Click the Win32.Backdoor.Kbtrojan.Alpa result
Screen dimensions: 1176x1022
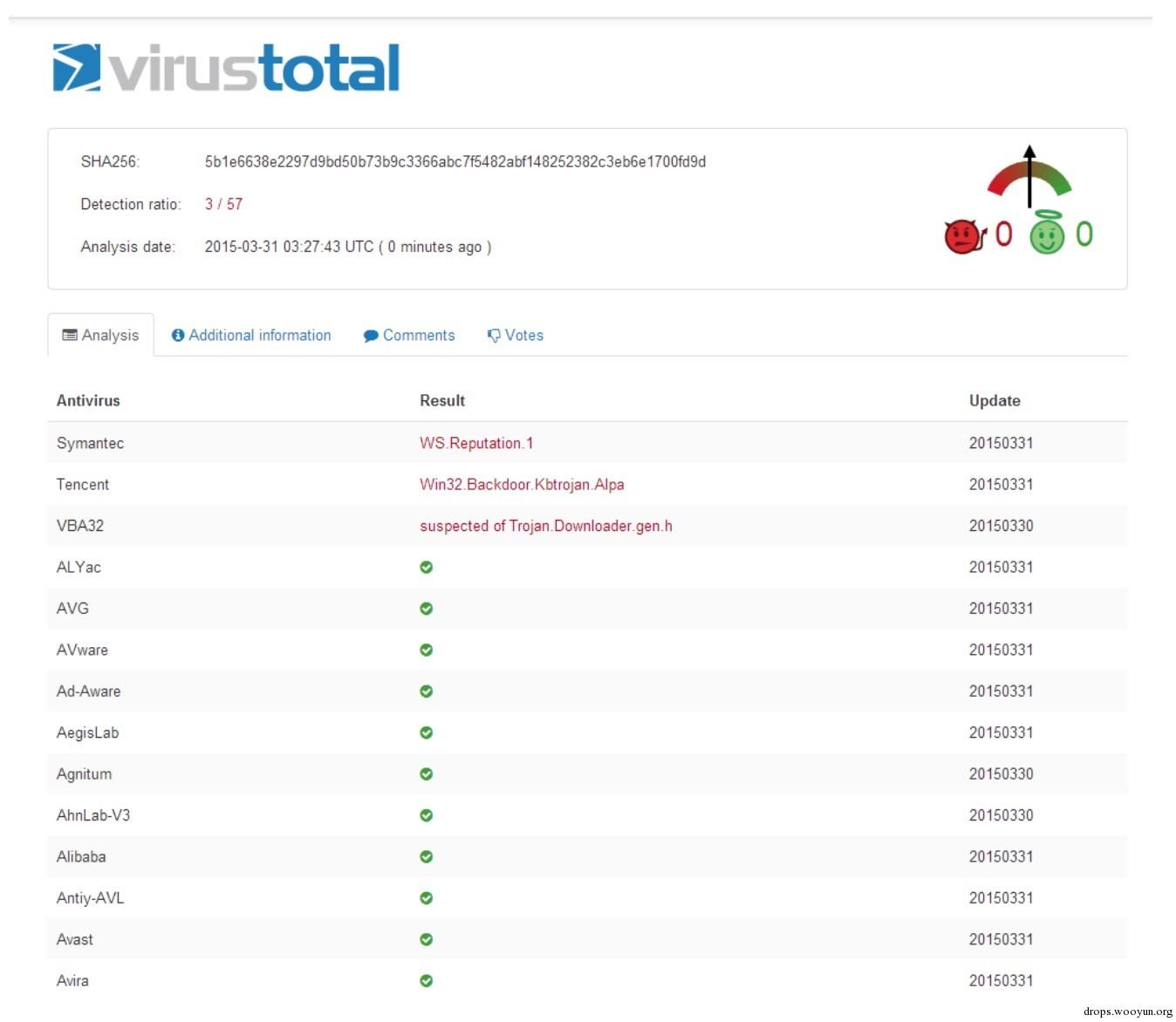pyautogui.click(x=522, y=484)
